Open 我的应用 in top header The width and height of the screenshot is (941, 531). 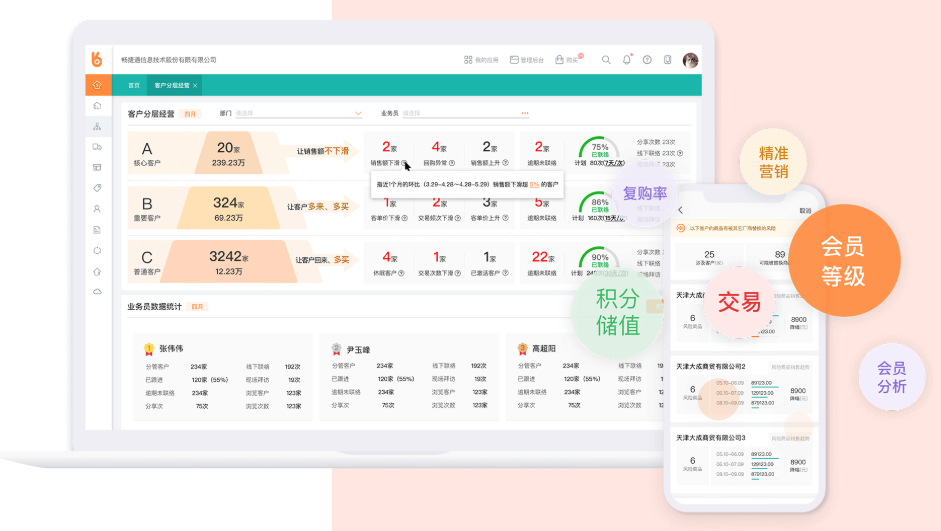481,60
